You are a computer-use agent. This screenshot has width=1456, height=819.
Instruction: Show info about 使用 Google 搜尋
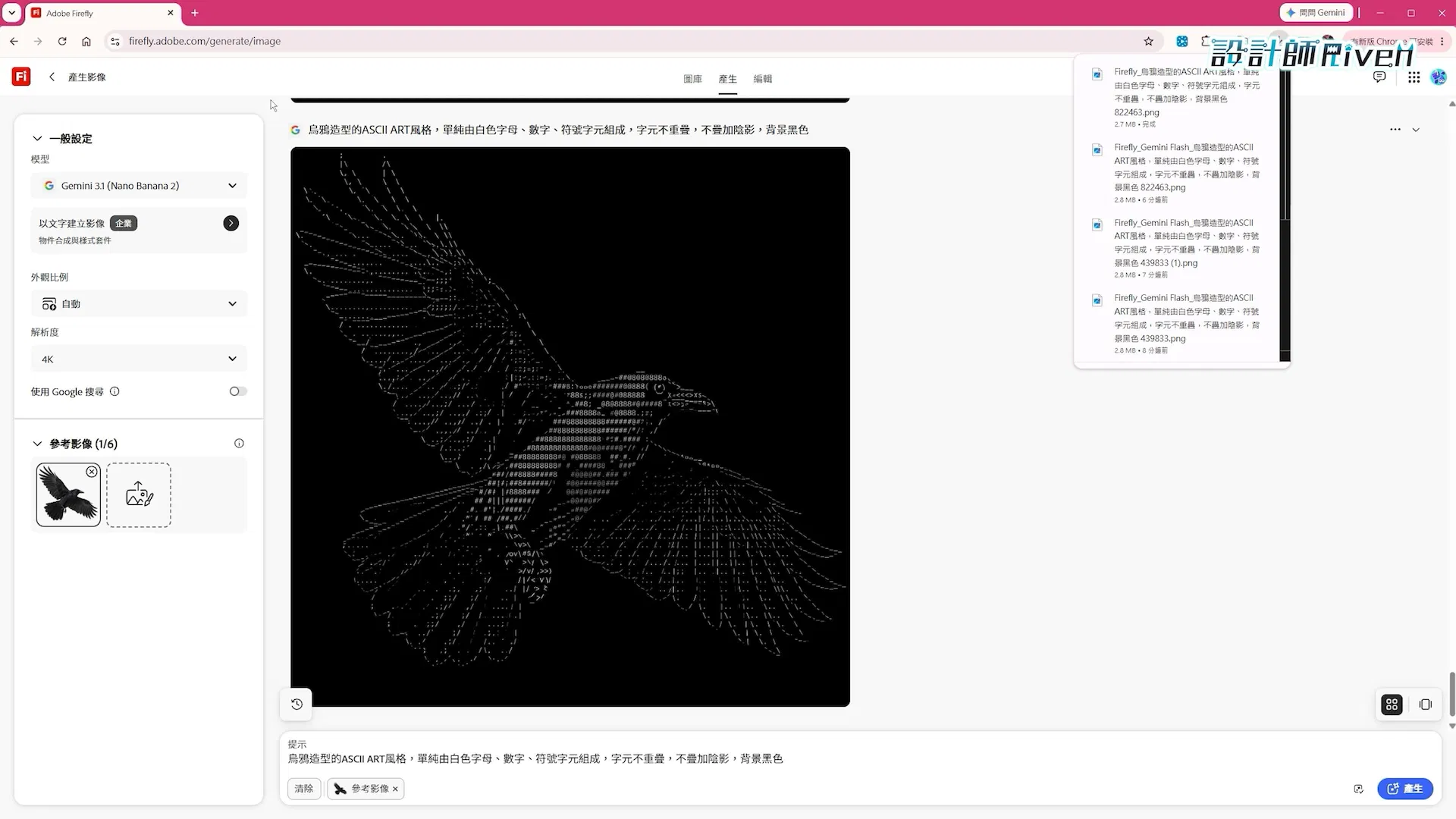pos(115,392)
